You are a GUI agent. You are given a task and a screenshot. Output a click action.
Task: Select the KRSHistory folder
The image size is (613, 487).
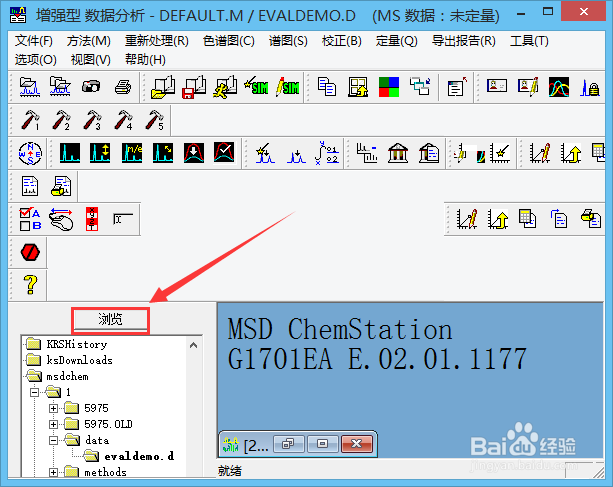point(77,344)
